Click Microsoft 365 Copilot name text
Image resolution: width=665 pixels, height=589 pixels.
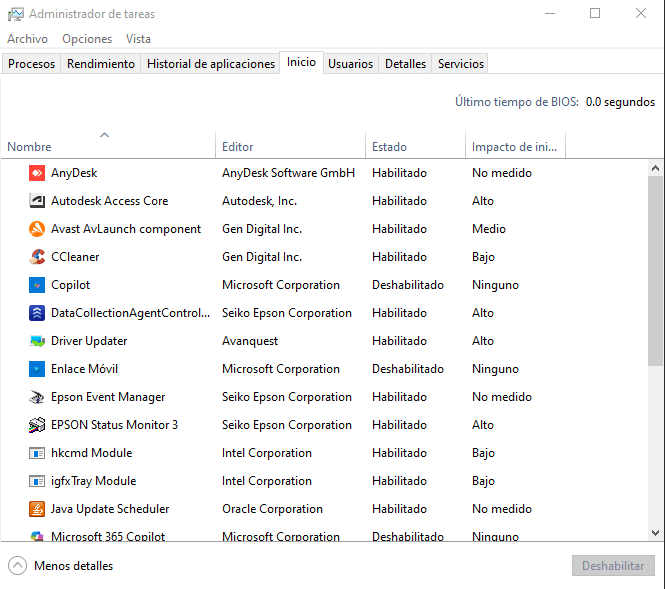point(108,536)
